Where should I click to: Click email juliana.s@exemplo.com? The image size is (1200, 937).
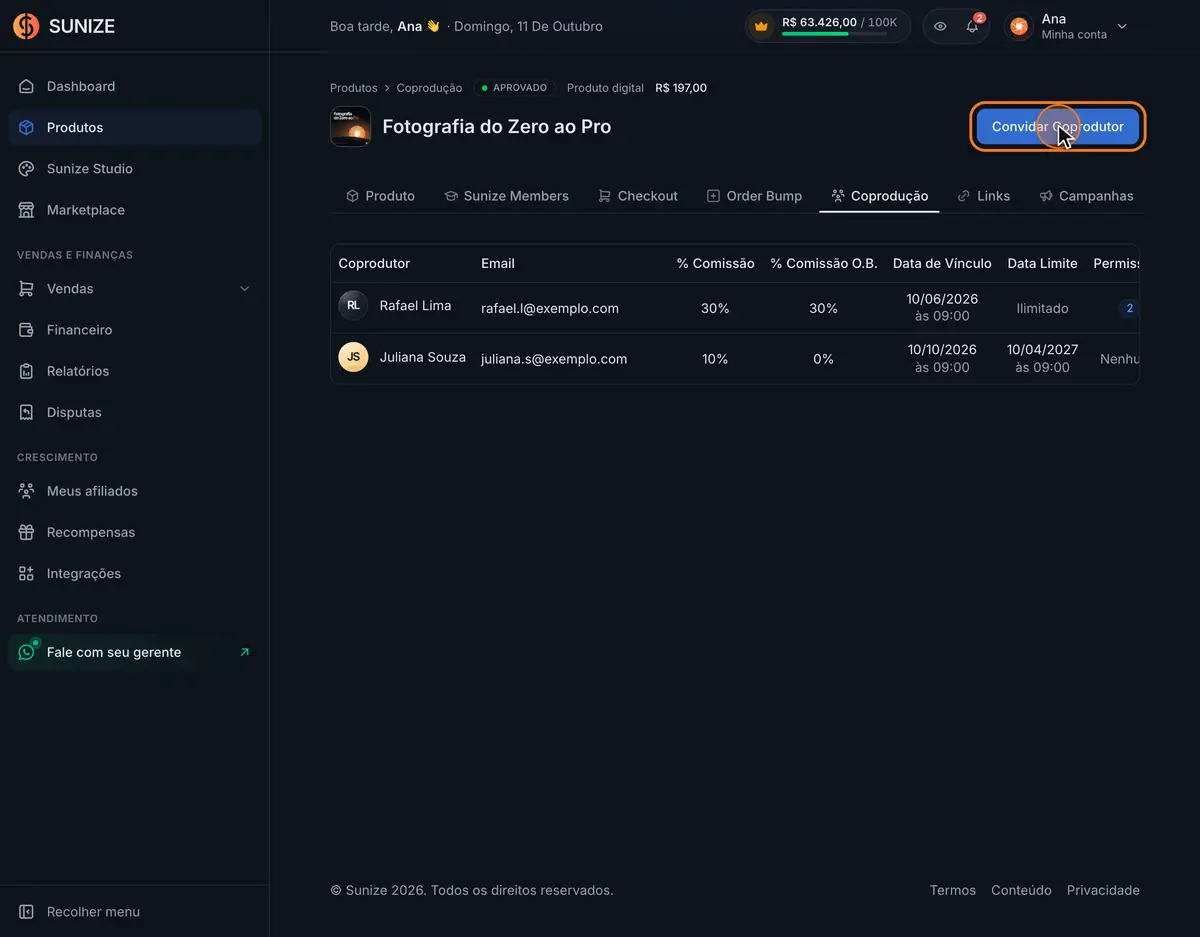(x=554, y=359)
